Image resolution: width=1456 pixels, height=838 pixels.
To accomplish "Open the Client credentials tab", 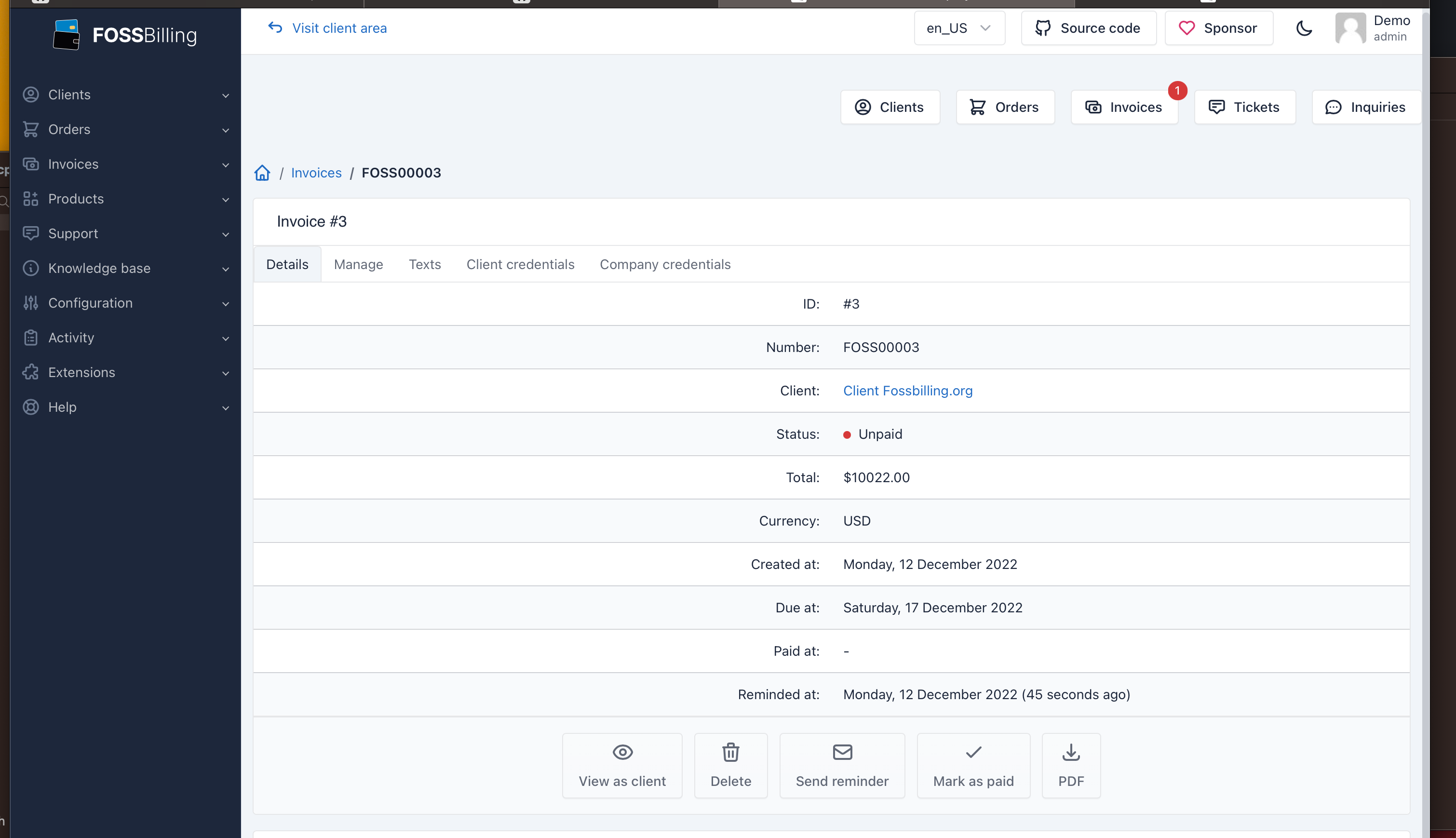I will (520, 264).
